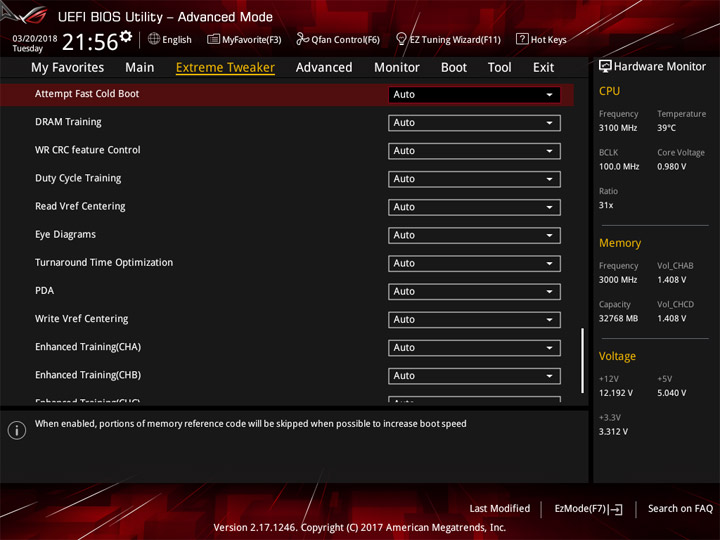Image resolution: width=720 pixels, height=540 pixels.
Task: Click the +5V 5.040 V reading
Action: click(671, 393)
